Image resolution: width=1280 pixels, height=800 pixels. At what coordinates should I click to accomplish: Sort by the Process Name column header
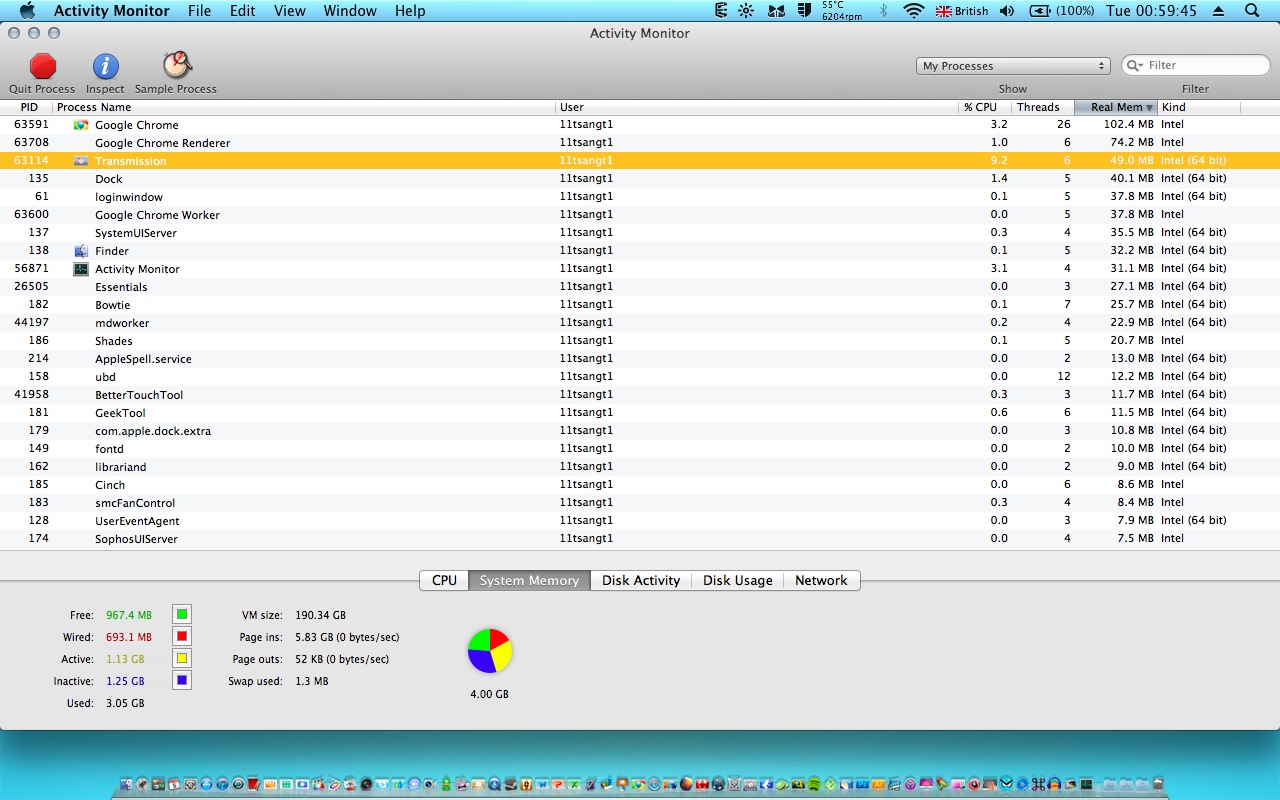tap(304, 107)
